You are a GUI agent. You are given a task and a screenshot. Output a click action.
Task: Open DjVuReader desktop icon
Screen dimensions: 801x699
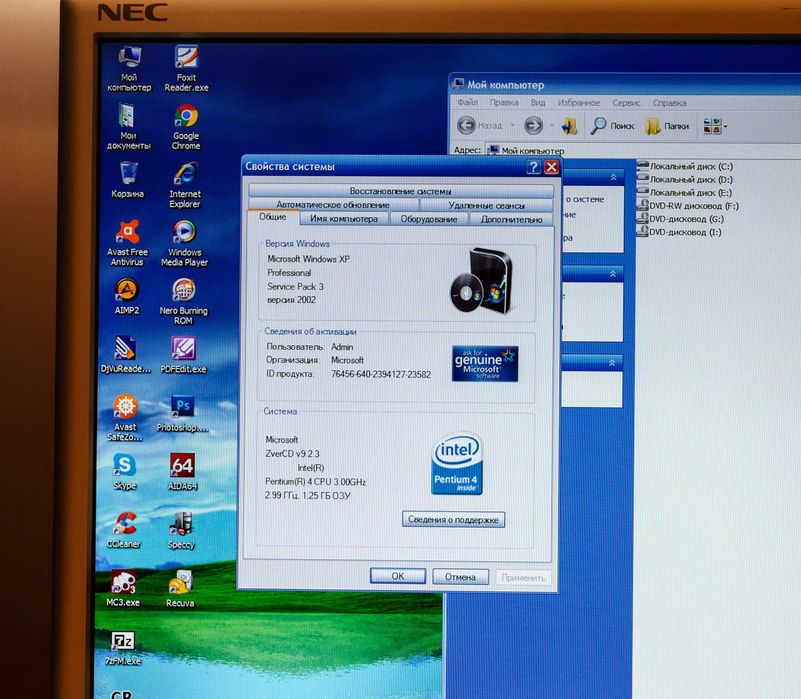(x=126, y=355)
